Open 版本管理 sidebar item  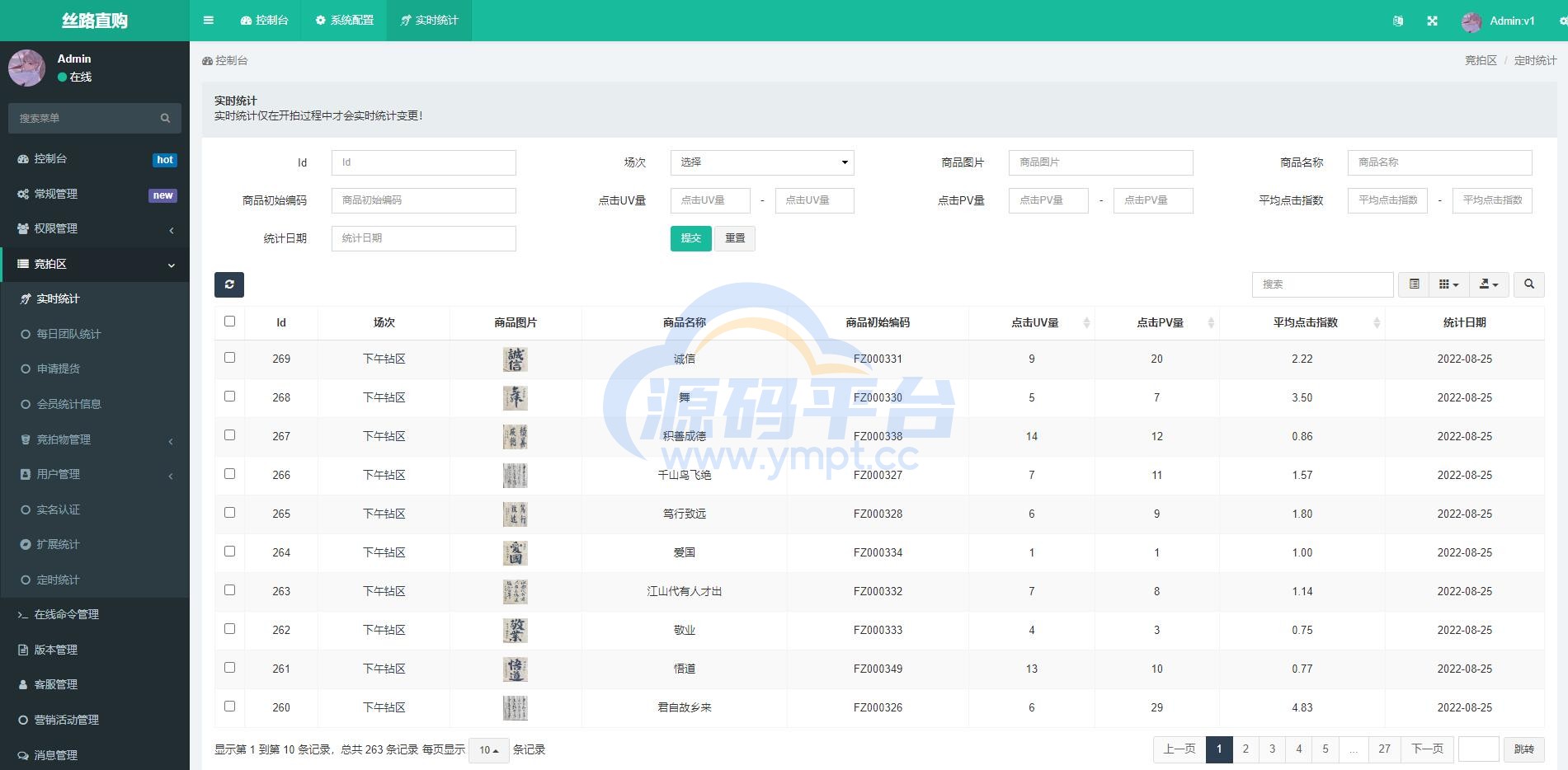(x=95, y=650)
